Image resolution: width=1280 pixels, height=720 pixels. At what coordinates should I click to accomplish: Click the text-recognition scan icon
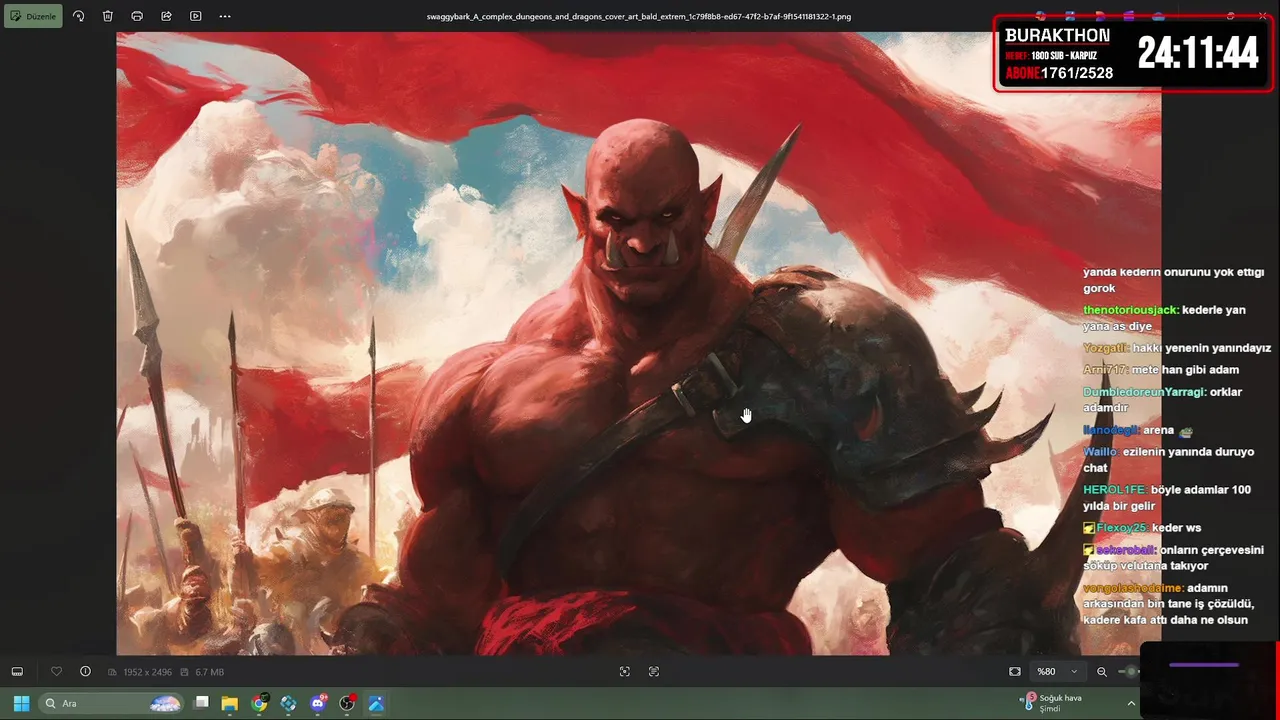coord(654,672)
